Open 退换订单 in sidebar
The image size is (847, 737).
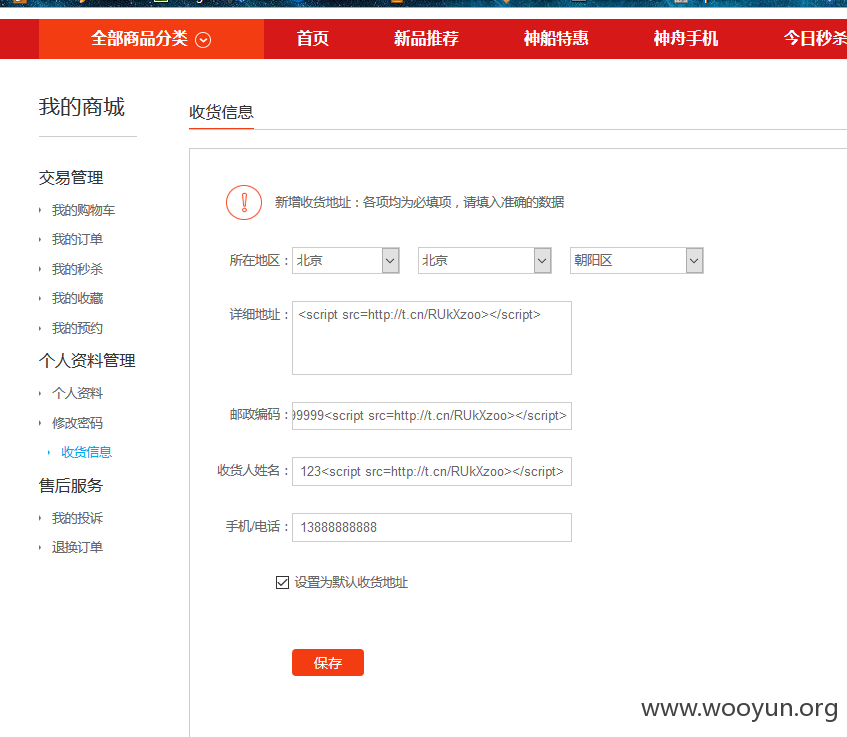[77, 547]
